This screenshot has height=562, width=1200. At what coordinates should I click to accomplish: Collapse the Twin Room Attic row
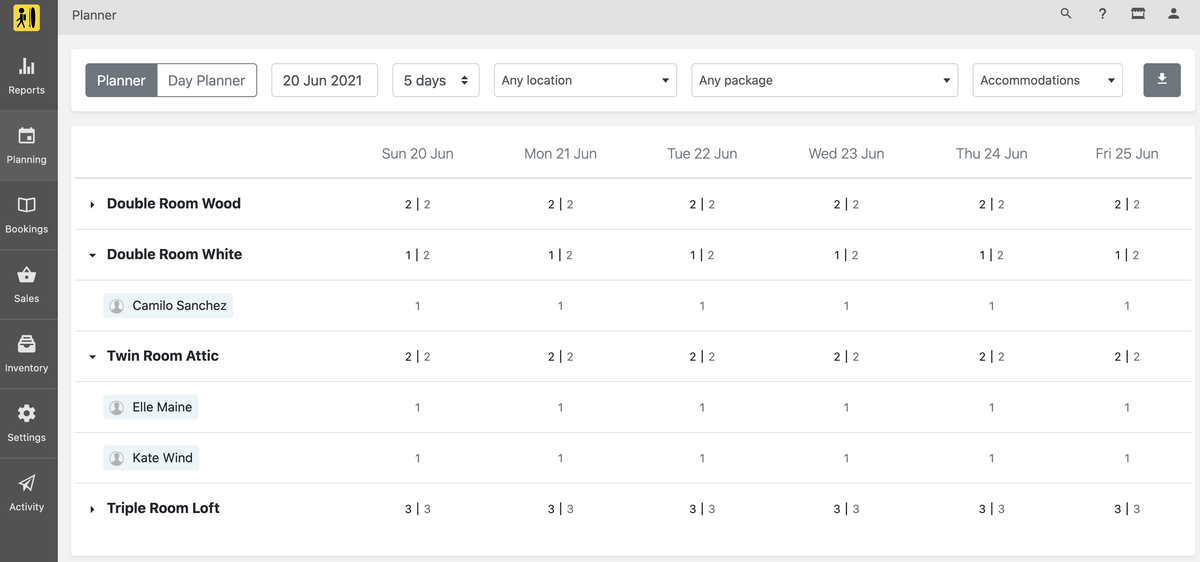point(92,356)
